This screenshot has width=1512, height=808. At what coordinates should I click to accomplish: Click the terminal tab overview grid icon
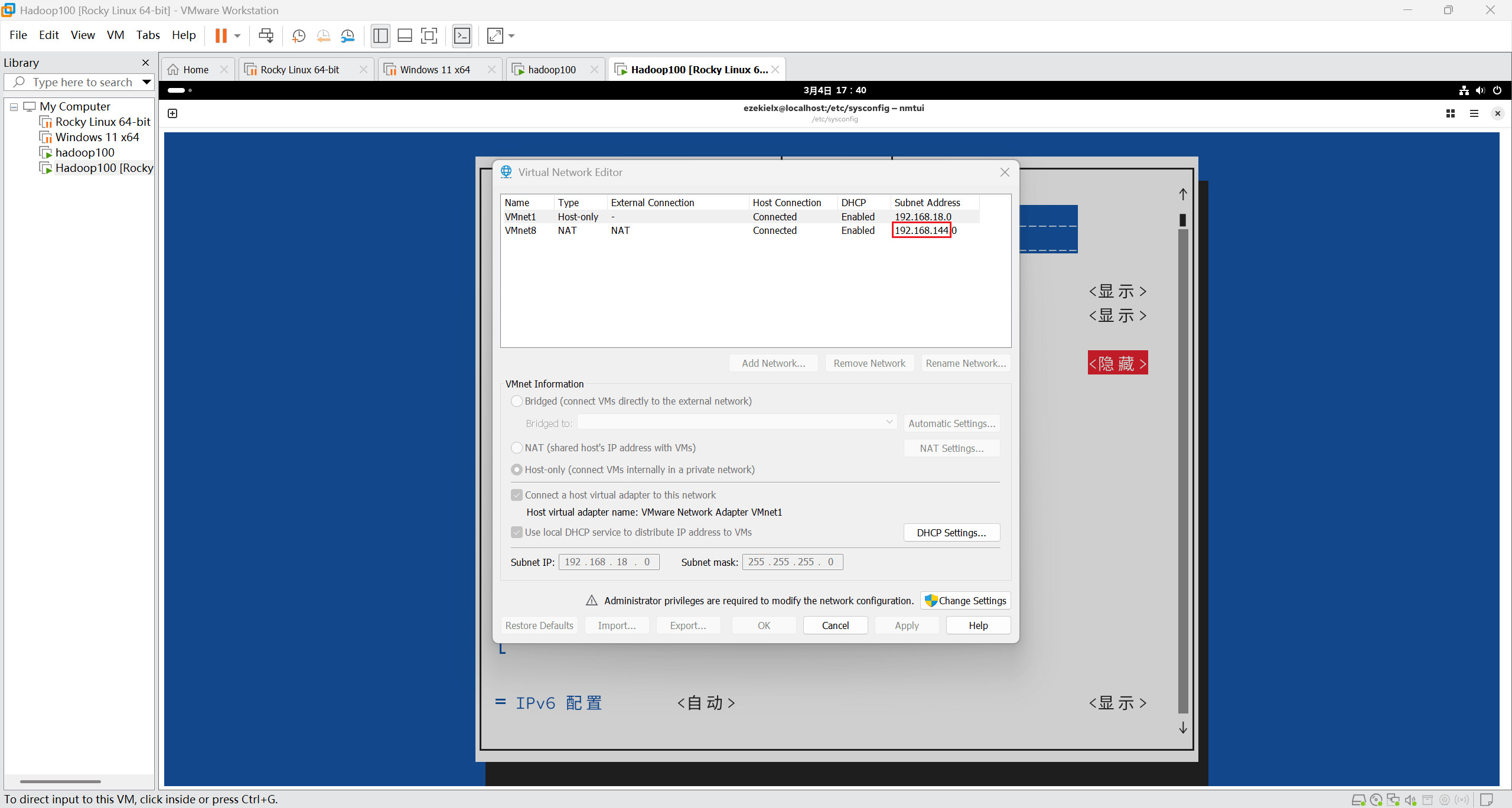point(1451,113)
